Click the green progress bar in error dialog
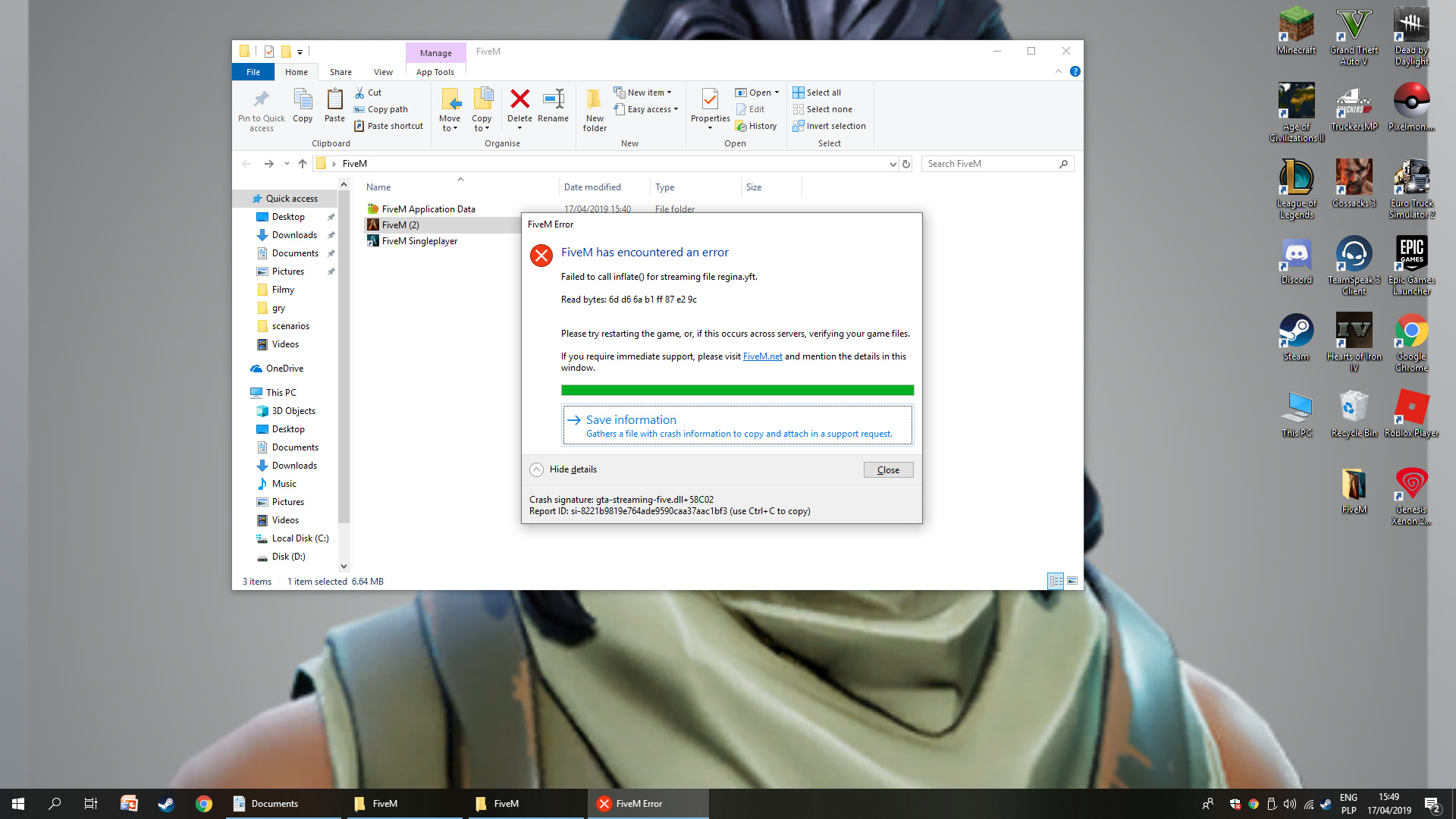This screenshot has height=819, width=1456. (x=737, y=391)
